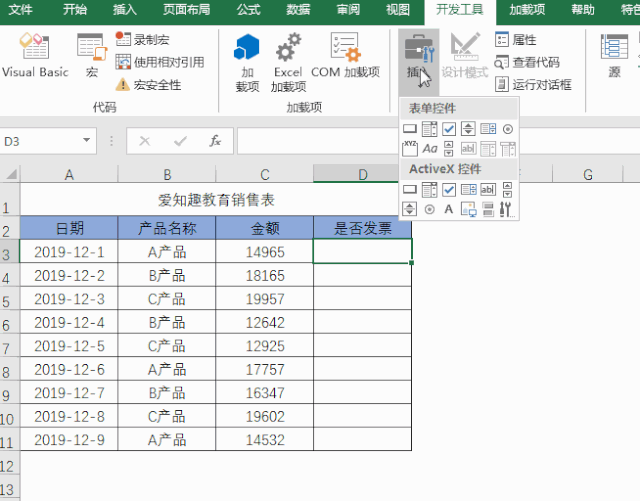
Task: Select empty 是否发票 cell in row 6
Action: (362, 322)
